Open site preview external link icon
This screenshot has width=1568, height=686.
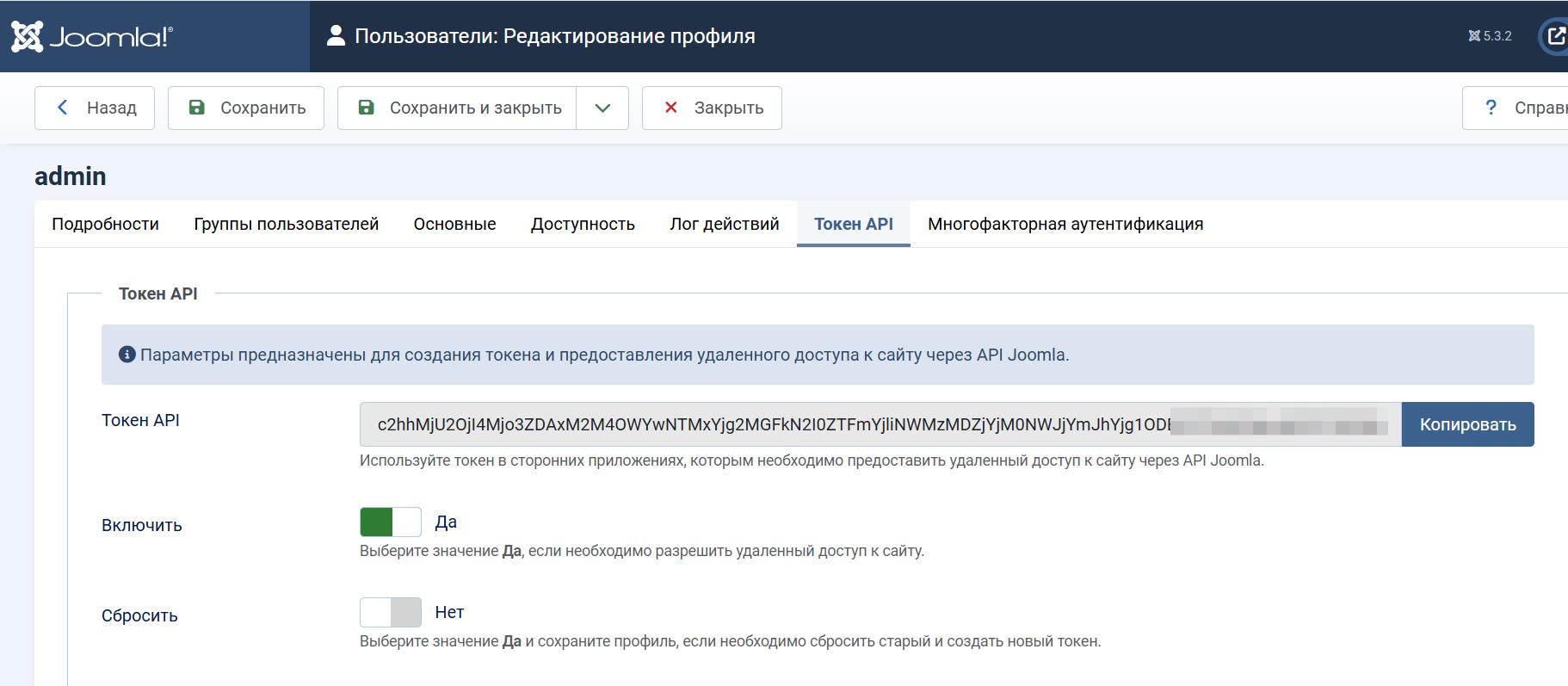pos(1556,36)
